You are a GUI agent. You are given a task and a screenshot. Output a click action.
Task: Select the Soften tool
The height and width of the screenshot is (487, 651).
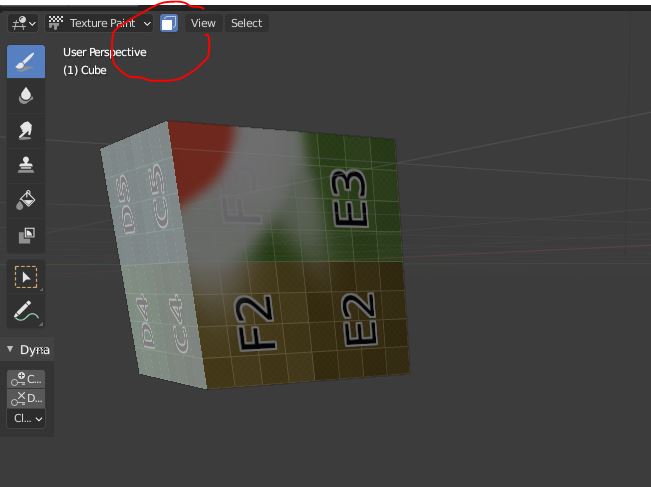click(x=26, y=96)
